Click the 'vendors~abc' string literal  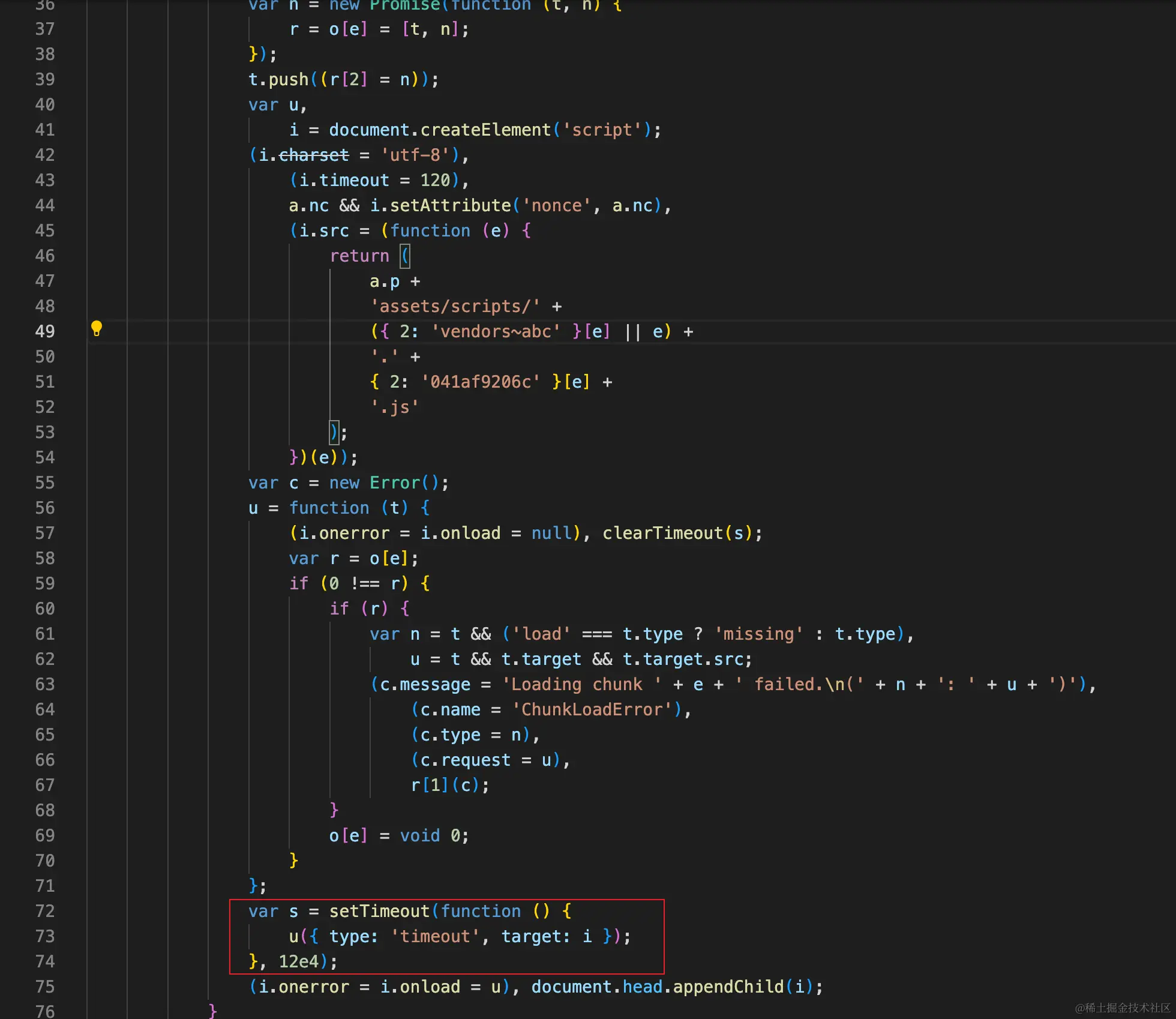[x=496, y=331]
